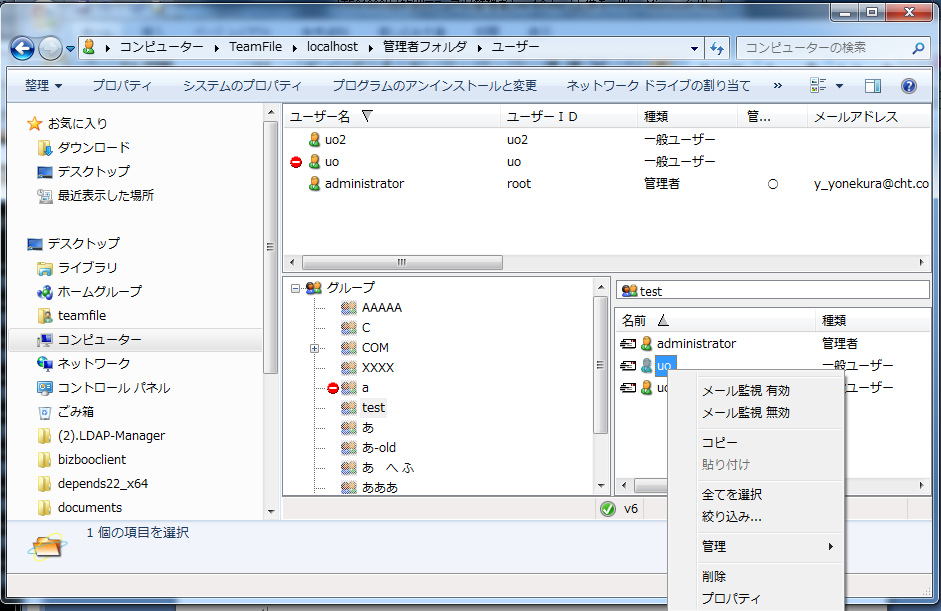Screen dimensions: 941x611
Task: Toggle the preview pane icon in toolbar
Action: [x=873, y=86]
